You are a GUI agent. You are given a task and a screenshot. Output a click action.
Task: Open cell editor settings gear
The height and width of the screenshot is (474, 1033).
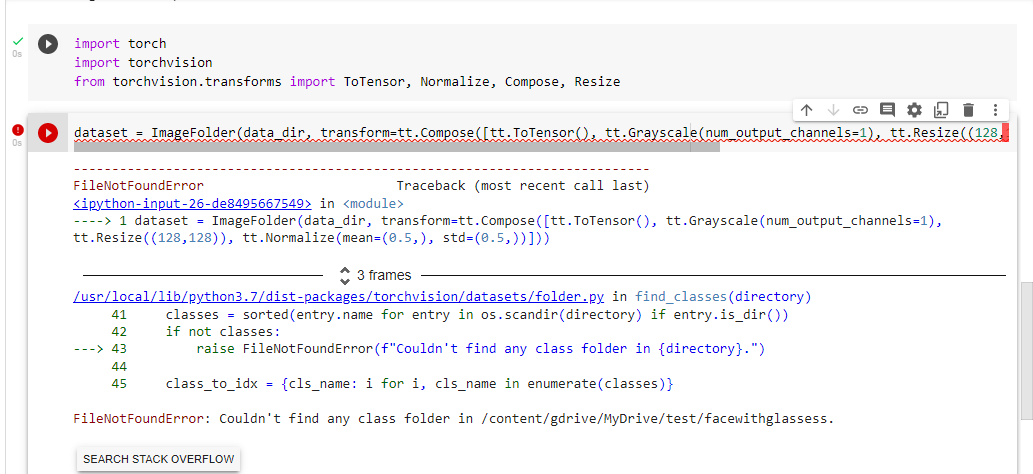[x=914, y=109]
